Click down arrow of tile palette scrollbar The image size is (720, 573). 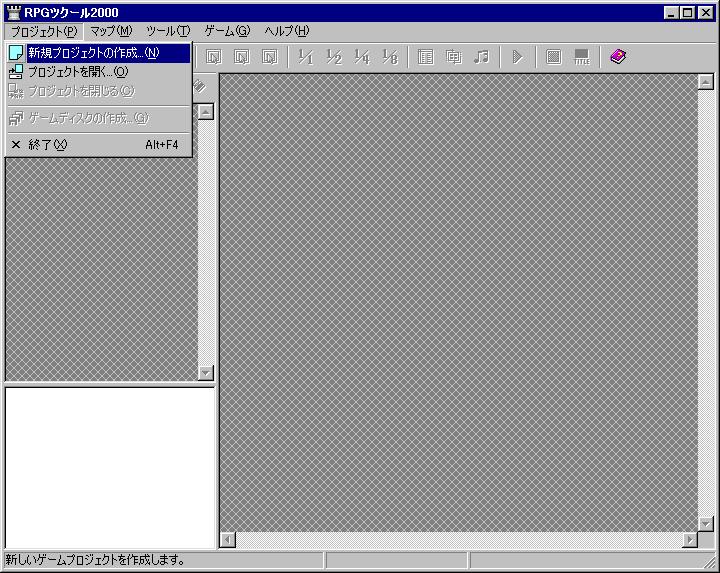click(206, 372)
